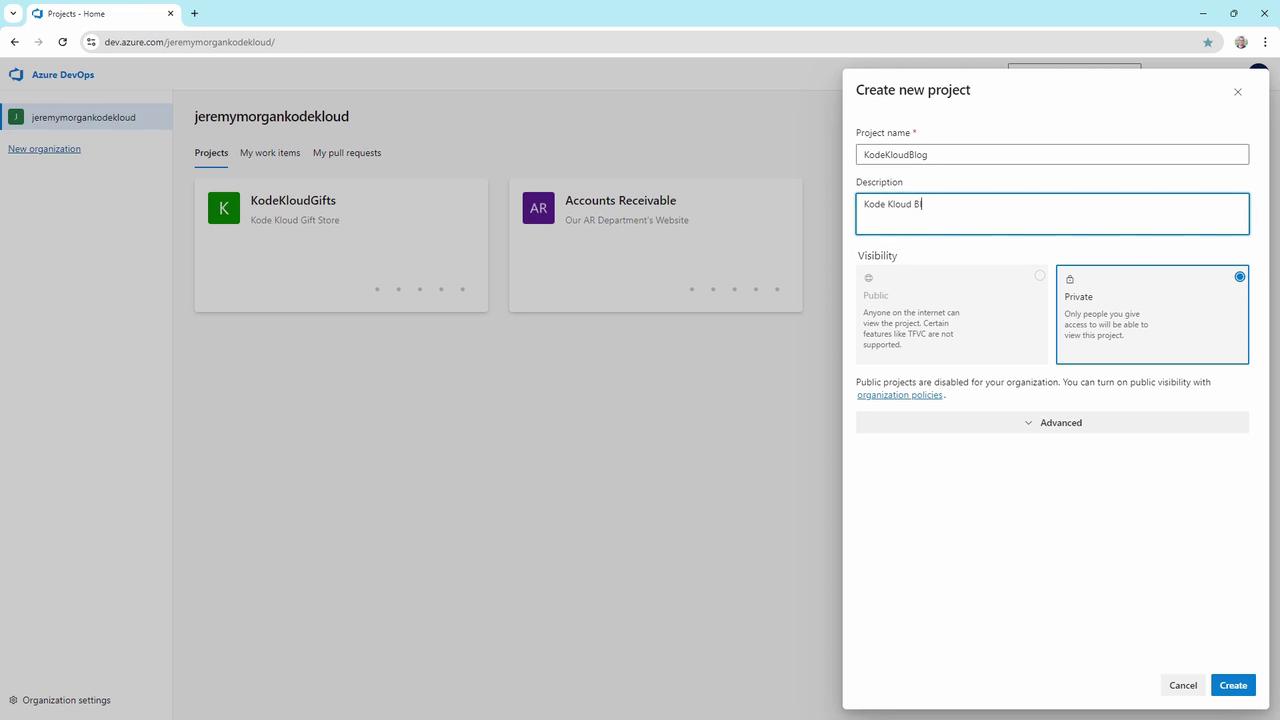Select the Public visibility radio button
The width and height of the screenshot is (1280, 720).
pos(1040,275)
